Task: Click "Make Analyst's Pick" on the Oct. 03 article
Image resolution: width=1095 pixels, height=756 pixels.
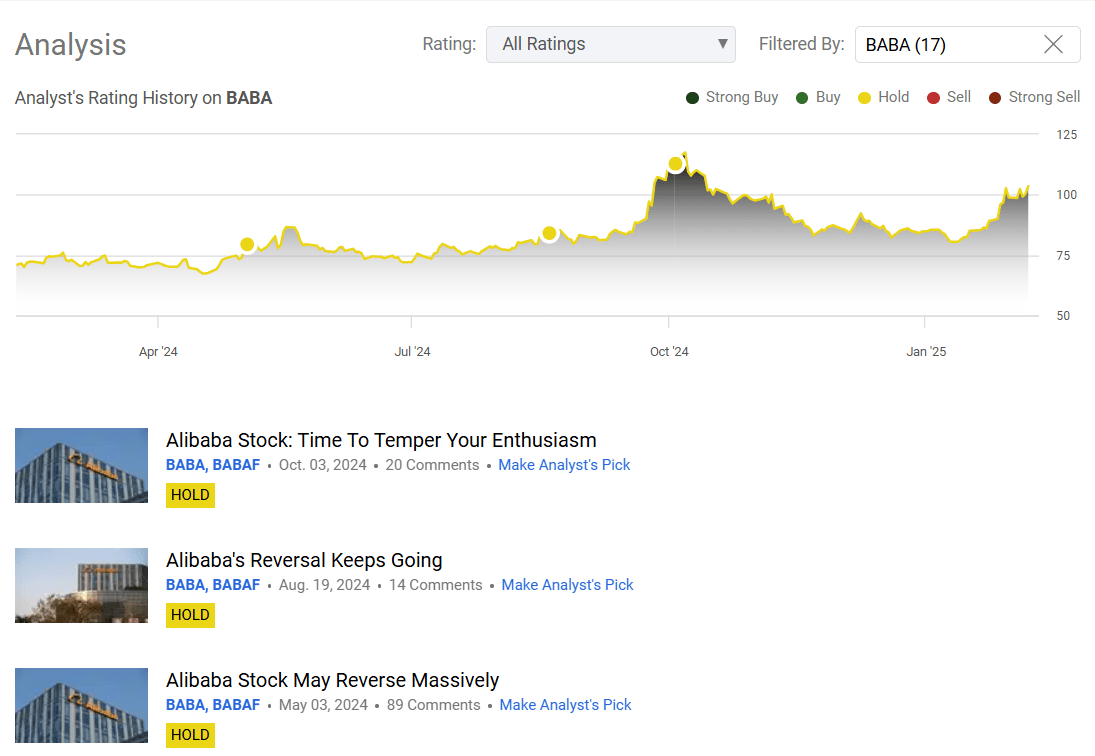Action: coord(564,464)
